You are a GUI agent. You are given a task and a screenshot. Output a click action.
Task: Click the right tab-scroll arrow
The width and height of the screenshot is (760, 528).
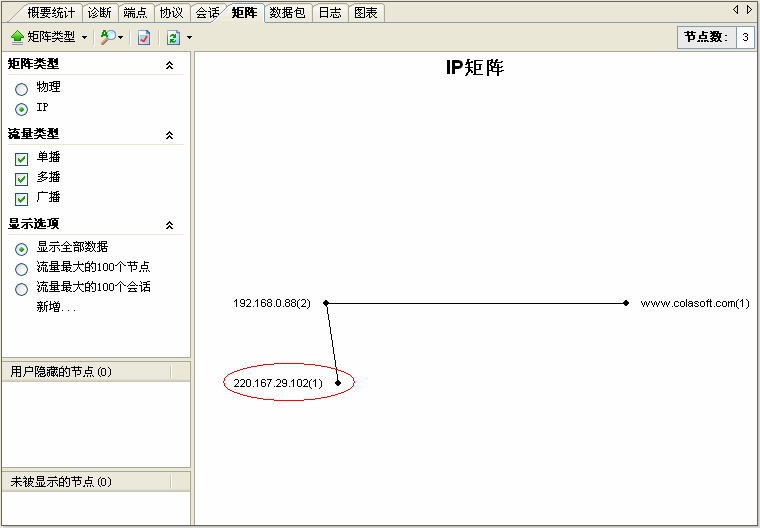point(749,9)
